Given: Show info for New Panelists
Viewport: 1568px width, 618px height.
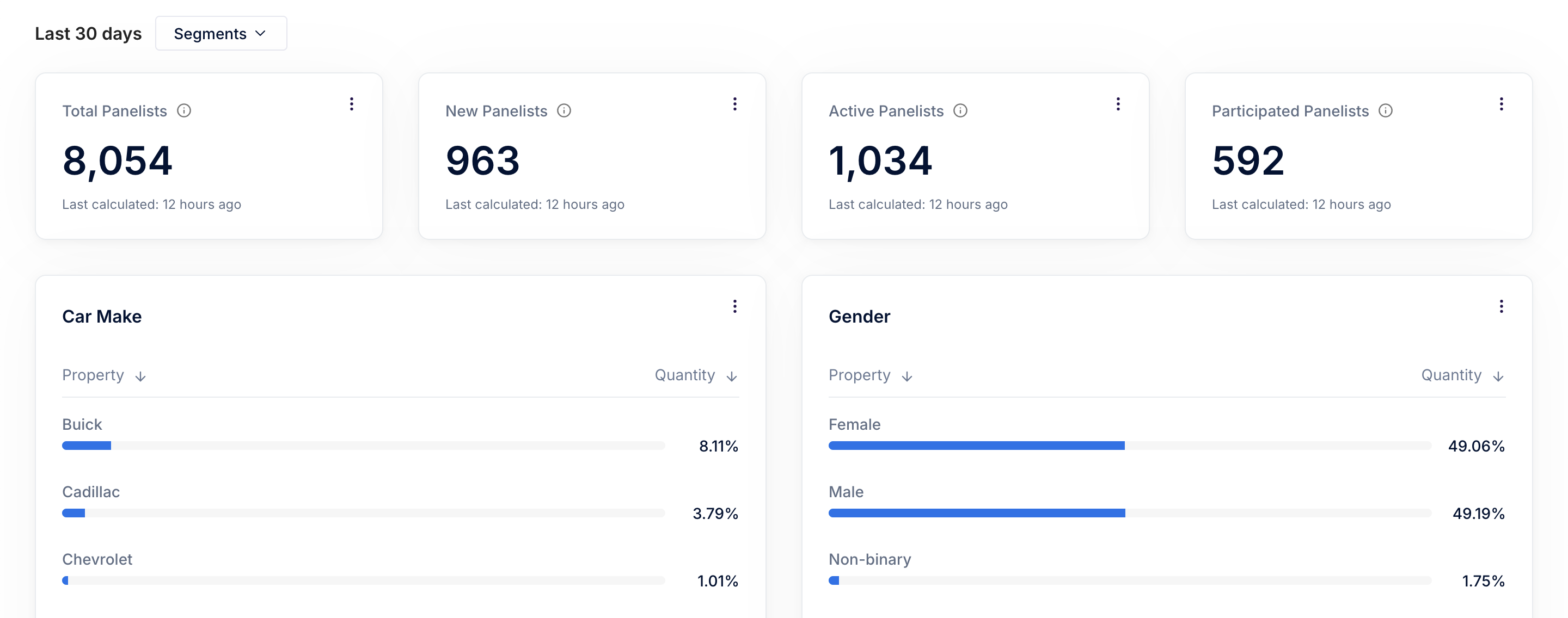Looking at the screenshot, I should point(564,110).
